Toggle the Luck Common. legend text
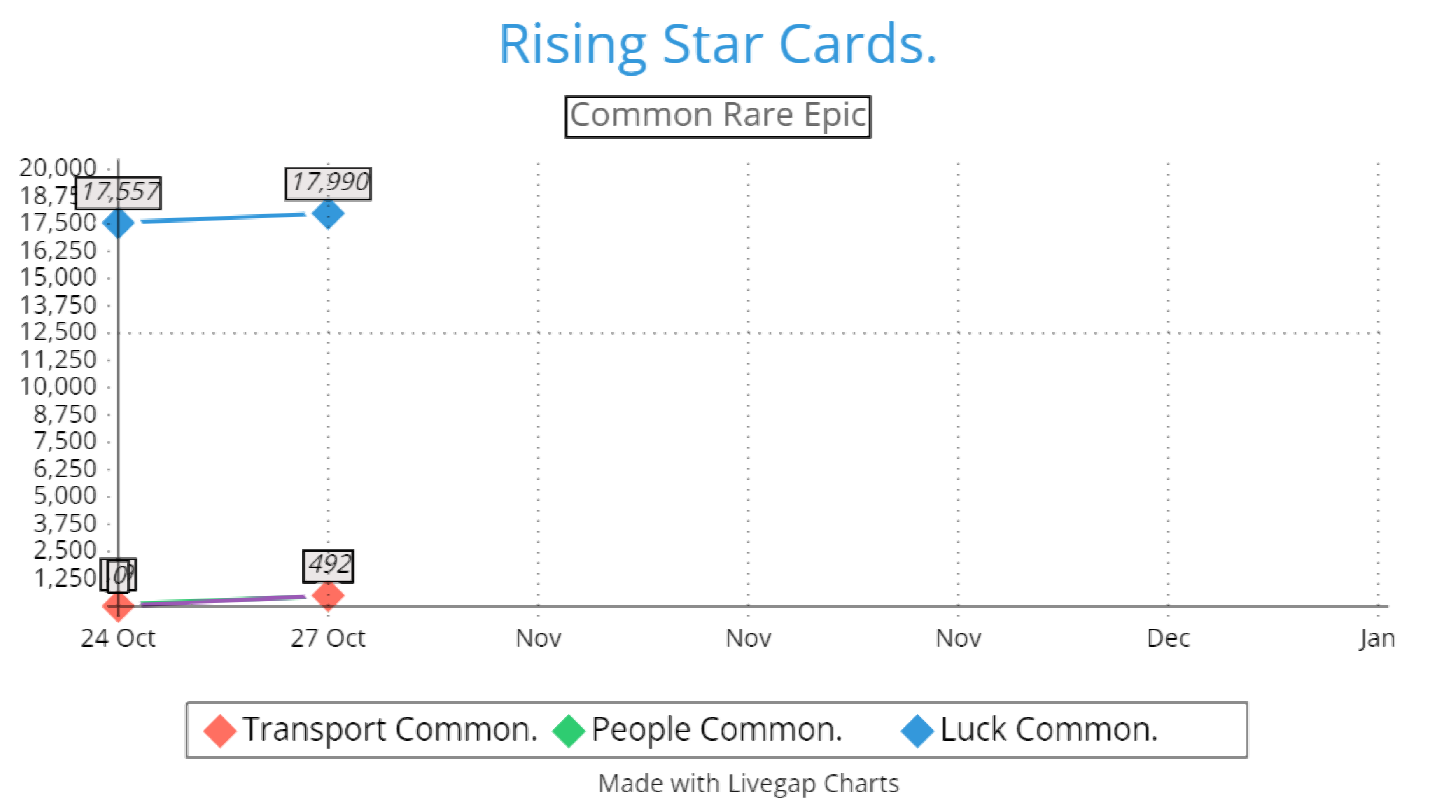 (x=1048, y=730)
